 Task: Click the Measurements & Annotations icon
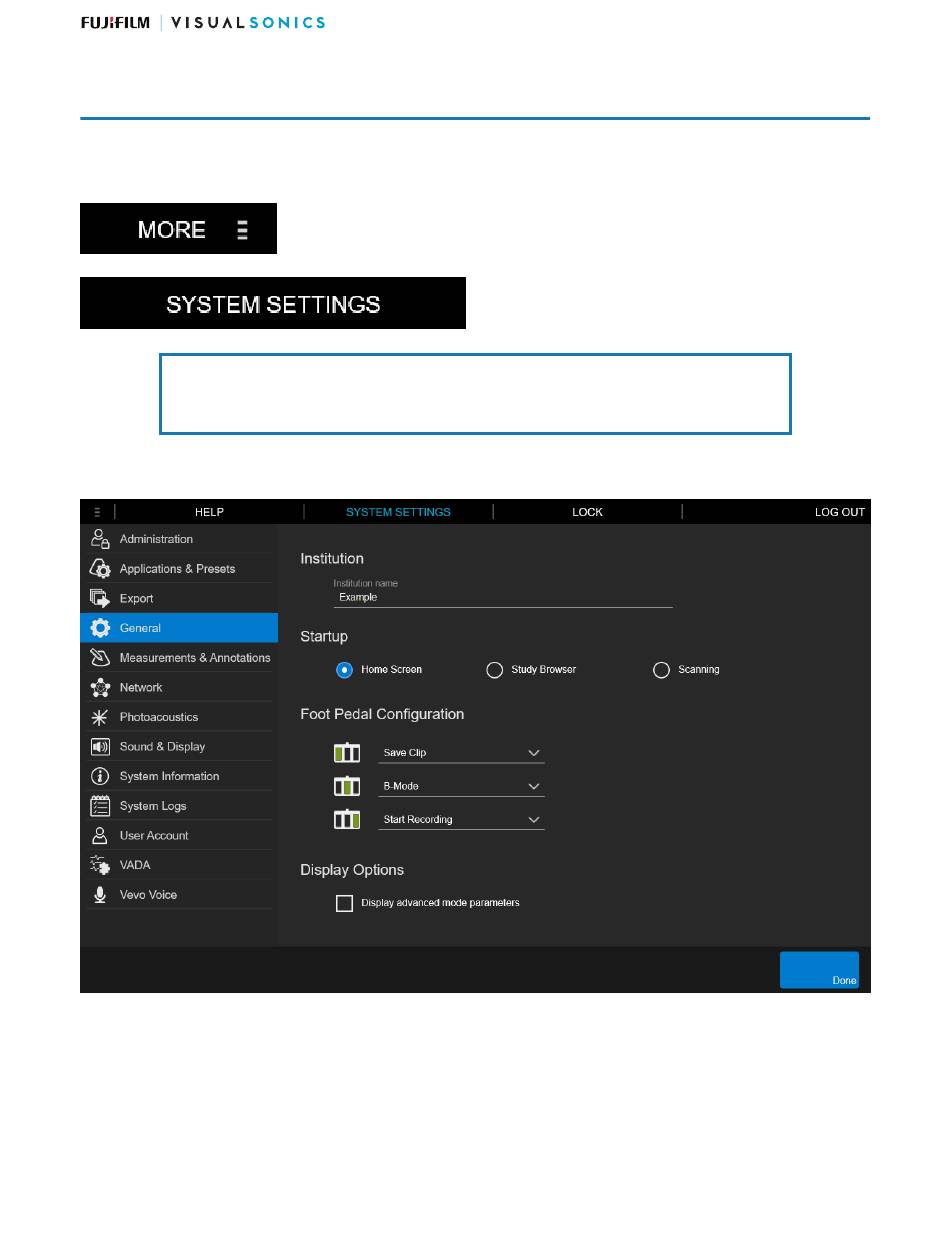[x=100, y=658]
